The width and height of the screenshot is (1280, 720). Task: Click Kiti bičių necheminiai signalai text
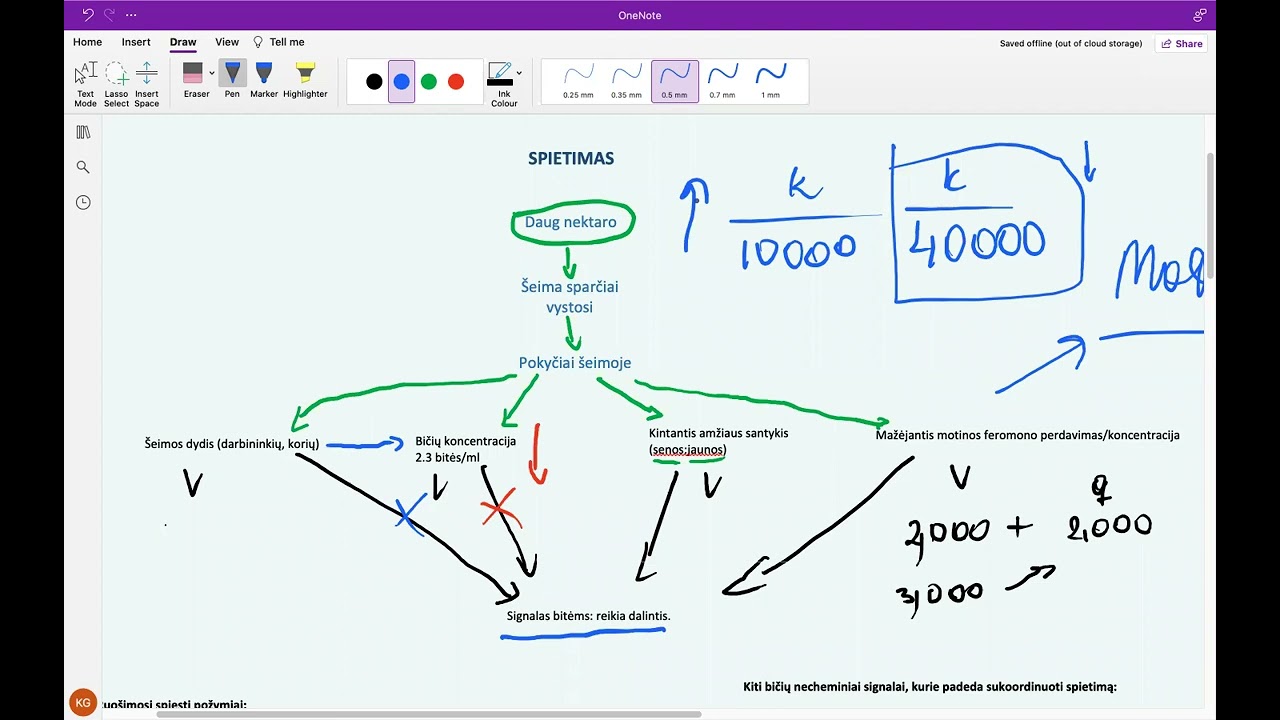click(x=930, y=687)
